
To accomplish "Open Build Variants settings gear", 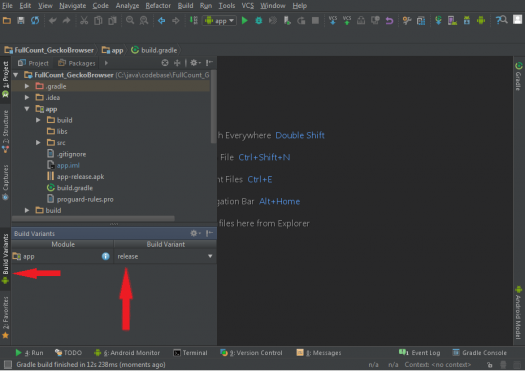I will click(195, 233).
